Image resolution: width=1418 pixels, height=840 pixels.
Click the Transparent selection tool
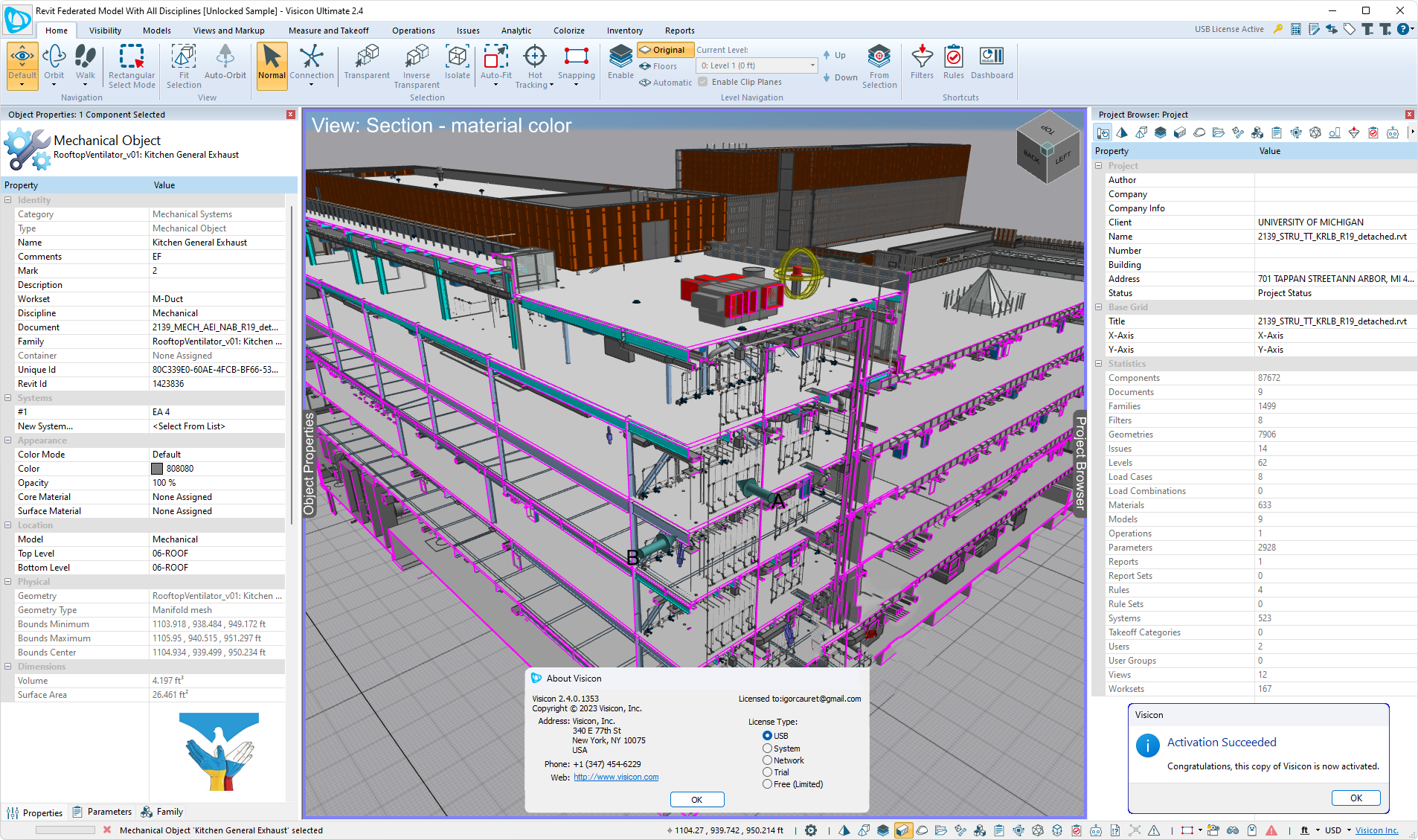click(x=367, y=62)
